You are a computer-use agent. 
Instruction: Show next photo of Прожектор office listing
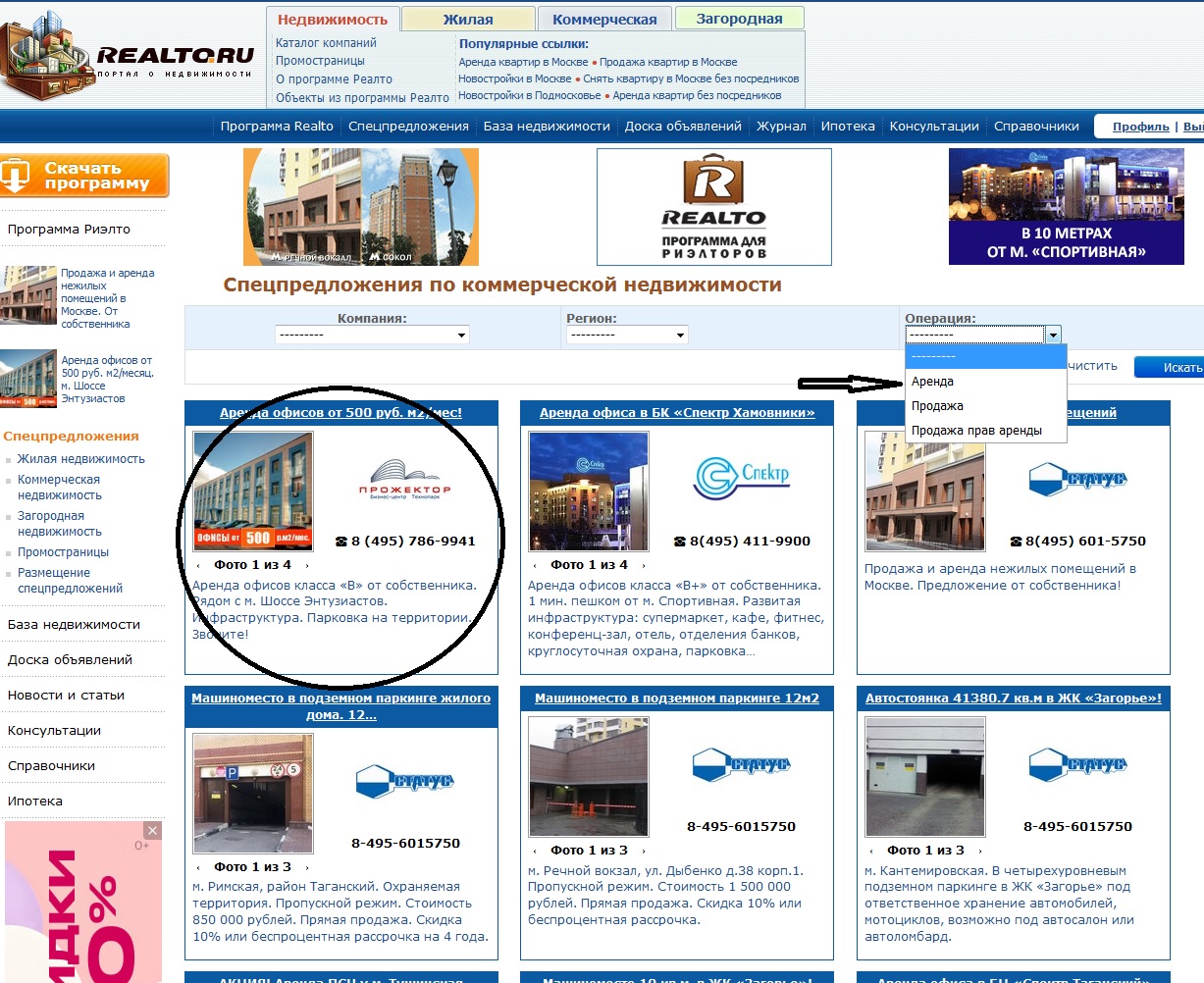pyautogui.click(x=307, y=565)
